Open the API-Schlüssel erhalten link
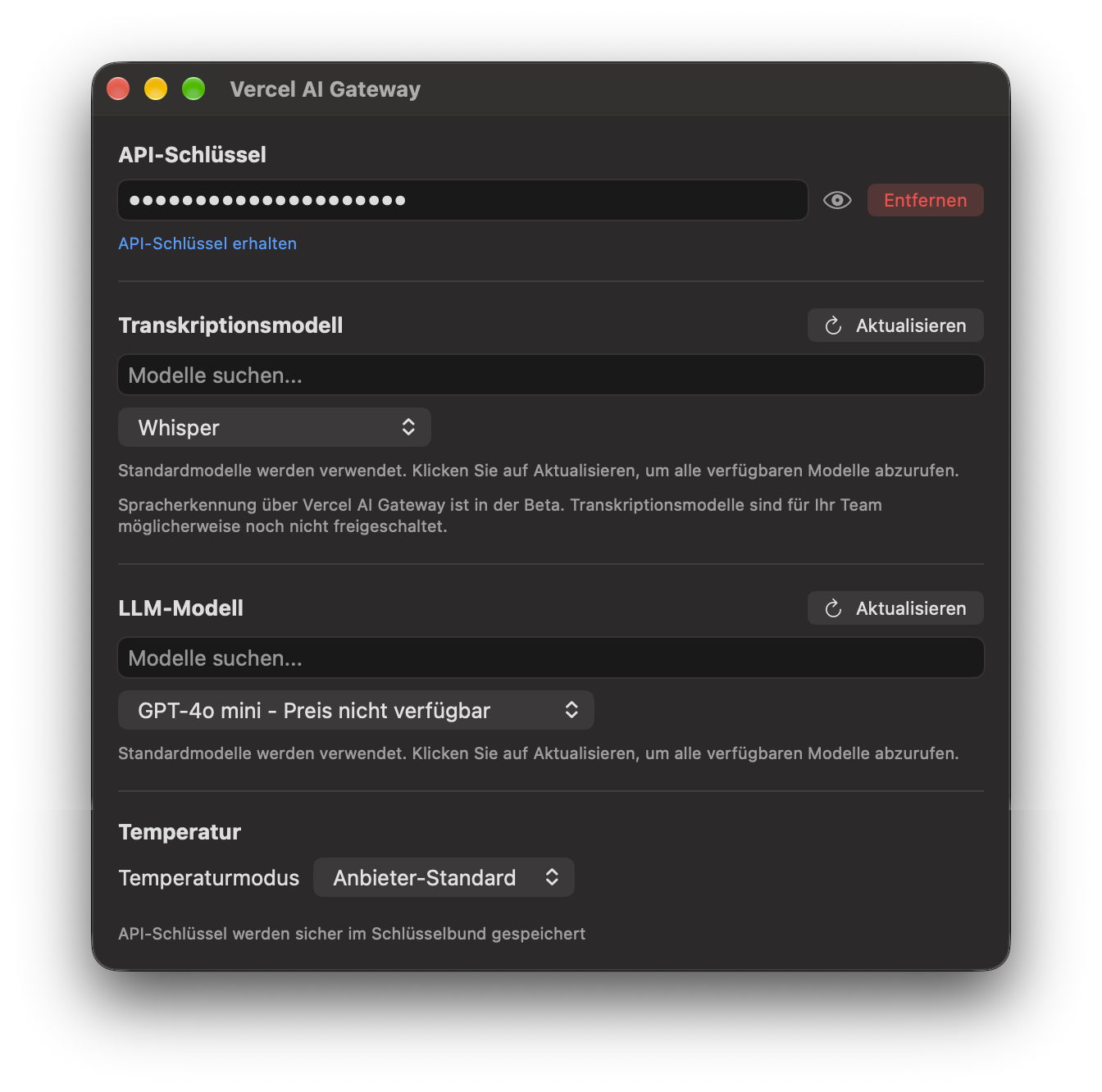The width and height of the screenshot is (1102, 1092). 207,243
